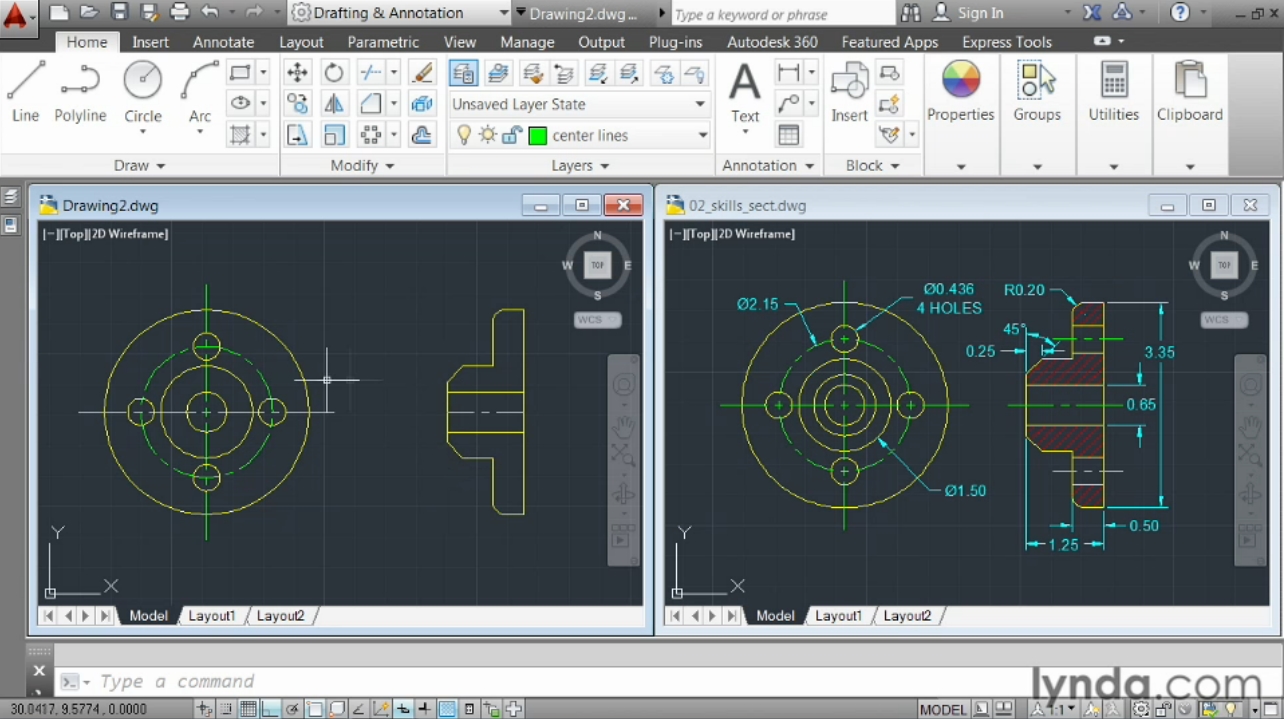
Task: Click the Table tool in Annotation panel
Action: click(x=789, y=135)
